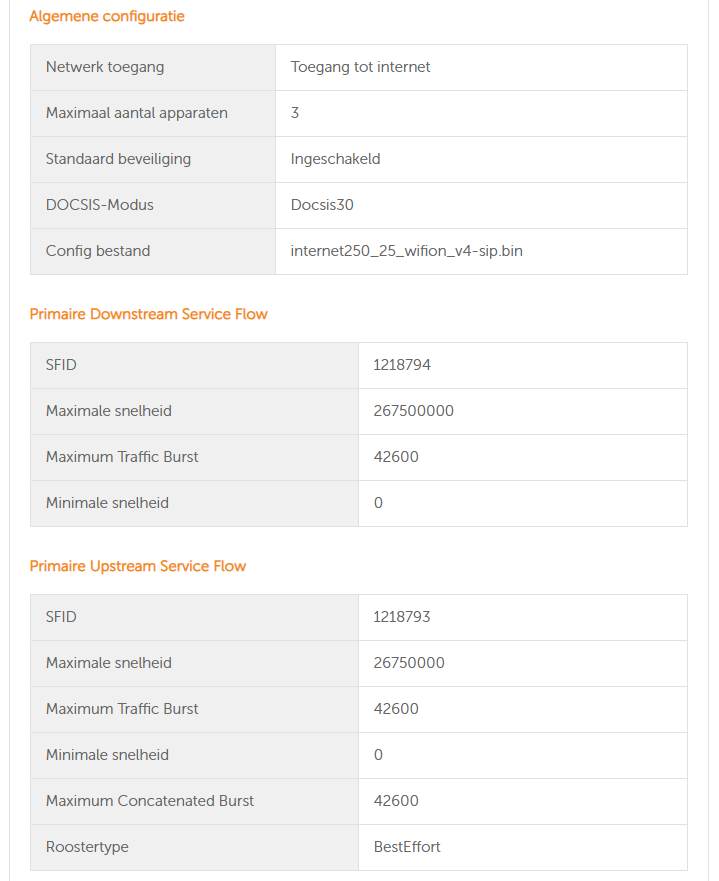
Task: Click the Primaire Upstream Service Flow heading
Action: (x=138, y=566)
